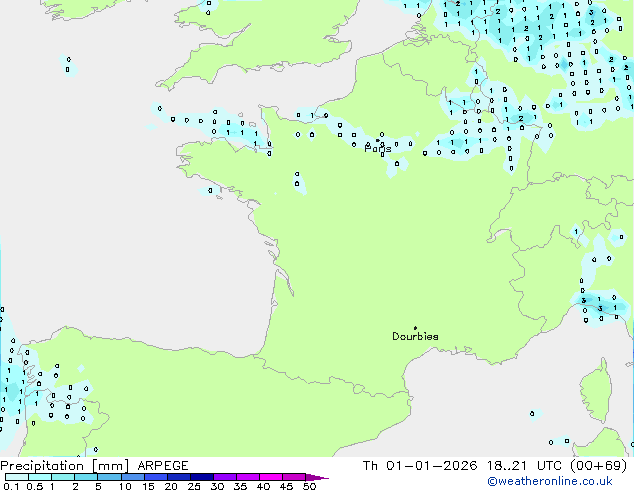Click the forecast date Th 01-01-2026

[420, 466]
